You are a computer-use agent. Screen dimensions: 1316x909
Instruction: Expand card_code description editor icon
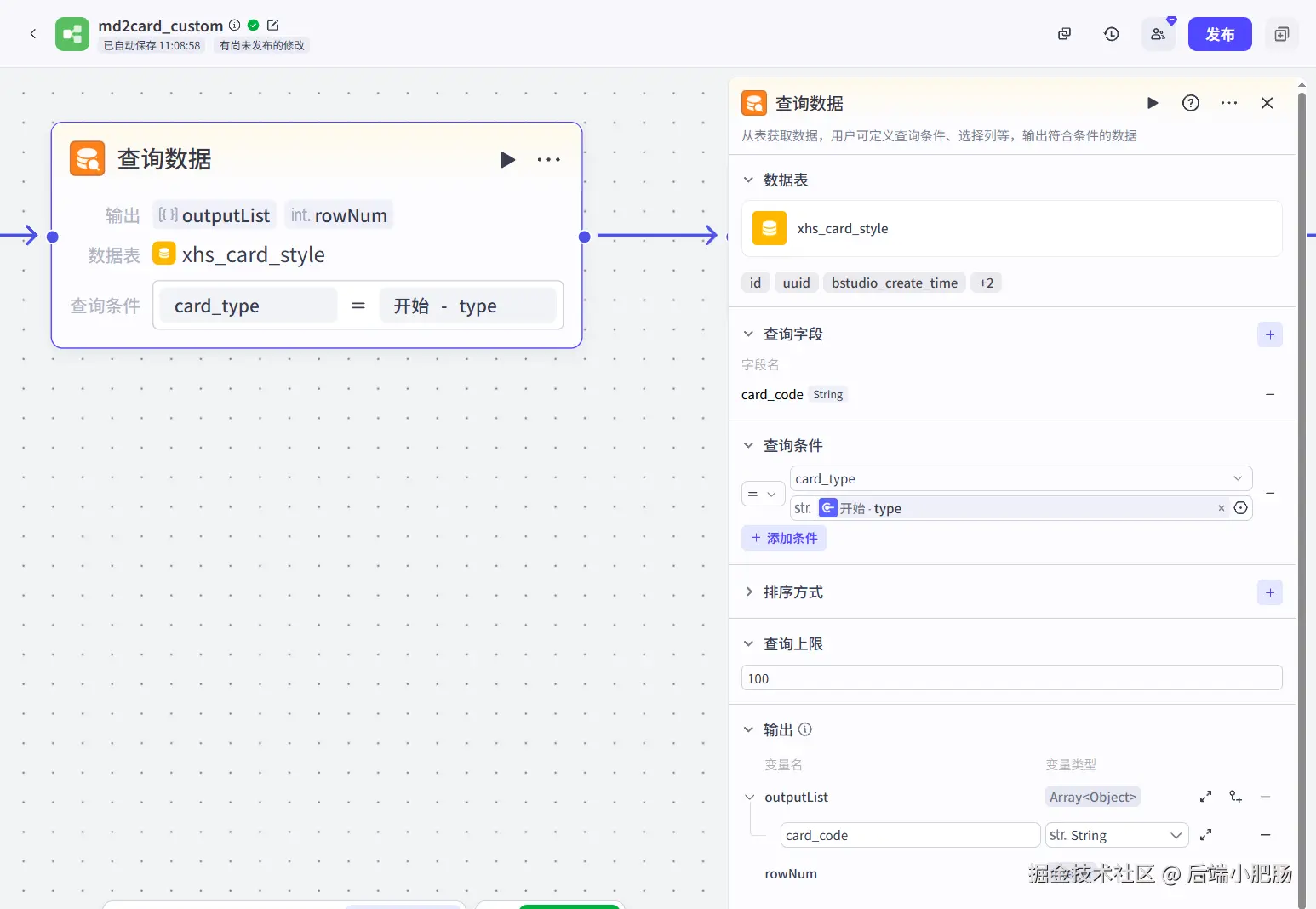(x=1205, y=835)
